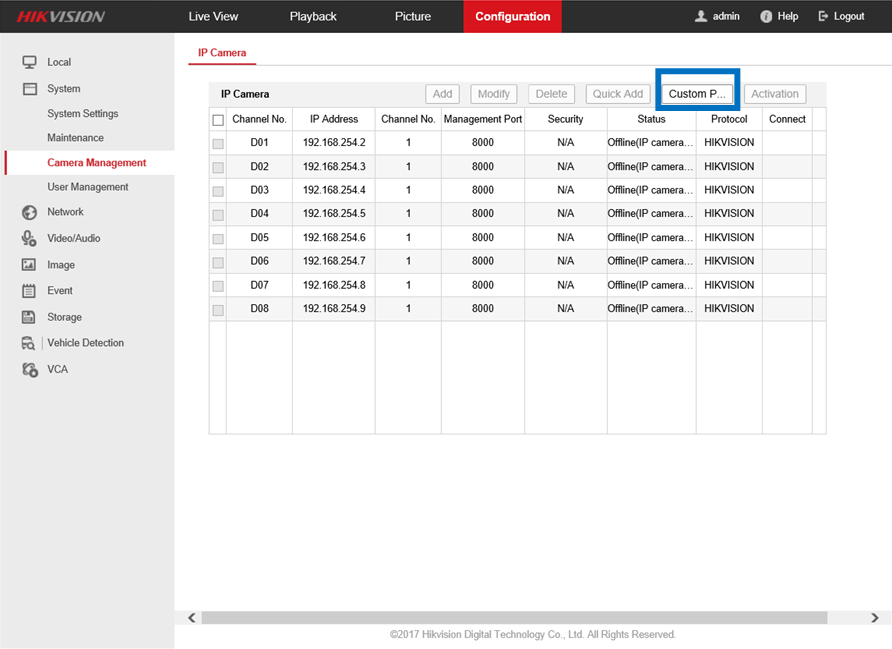Click the VCA icon in sidebar
892x649 pixels.
click(x=29, y=369)
